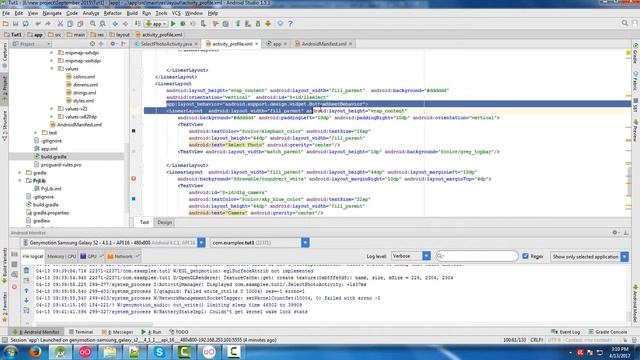The height and width of the screenshot is (360, 640).
Task: Select colors.xml in project tree
Action: point(84,77)
